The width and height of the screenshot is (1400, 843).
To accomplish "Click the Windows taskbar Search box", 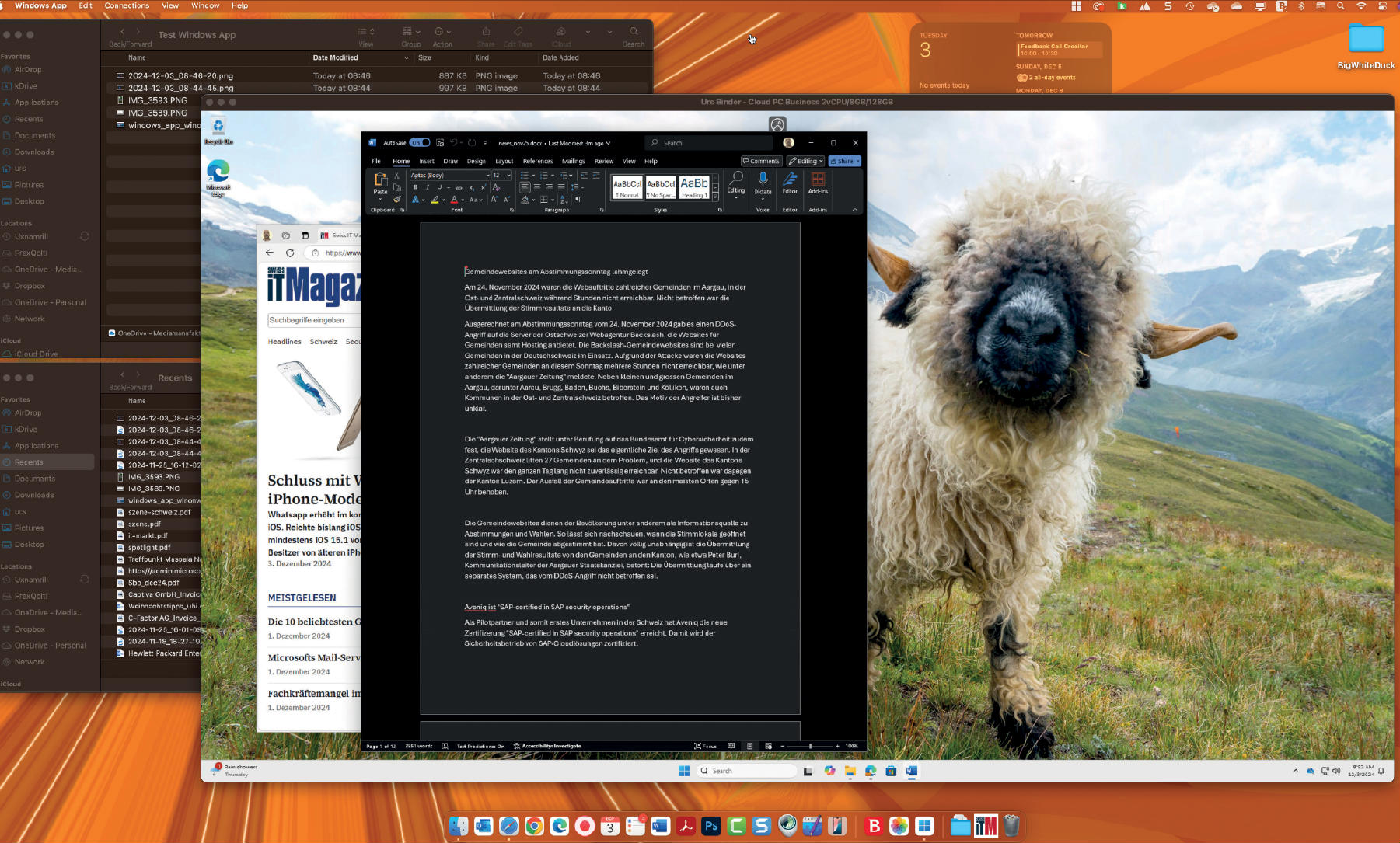I will [x=746, y=771].
